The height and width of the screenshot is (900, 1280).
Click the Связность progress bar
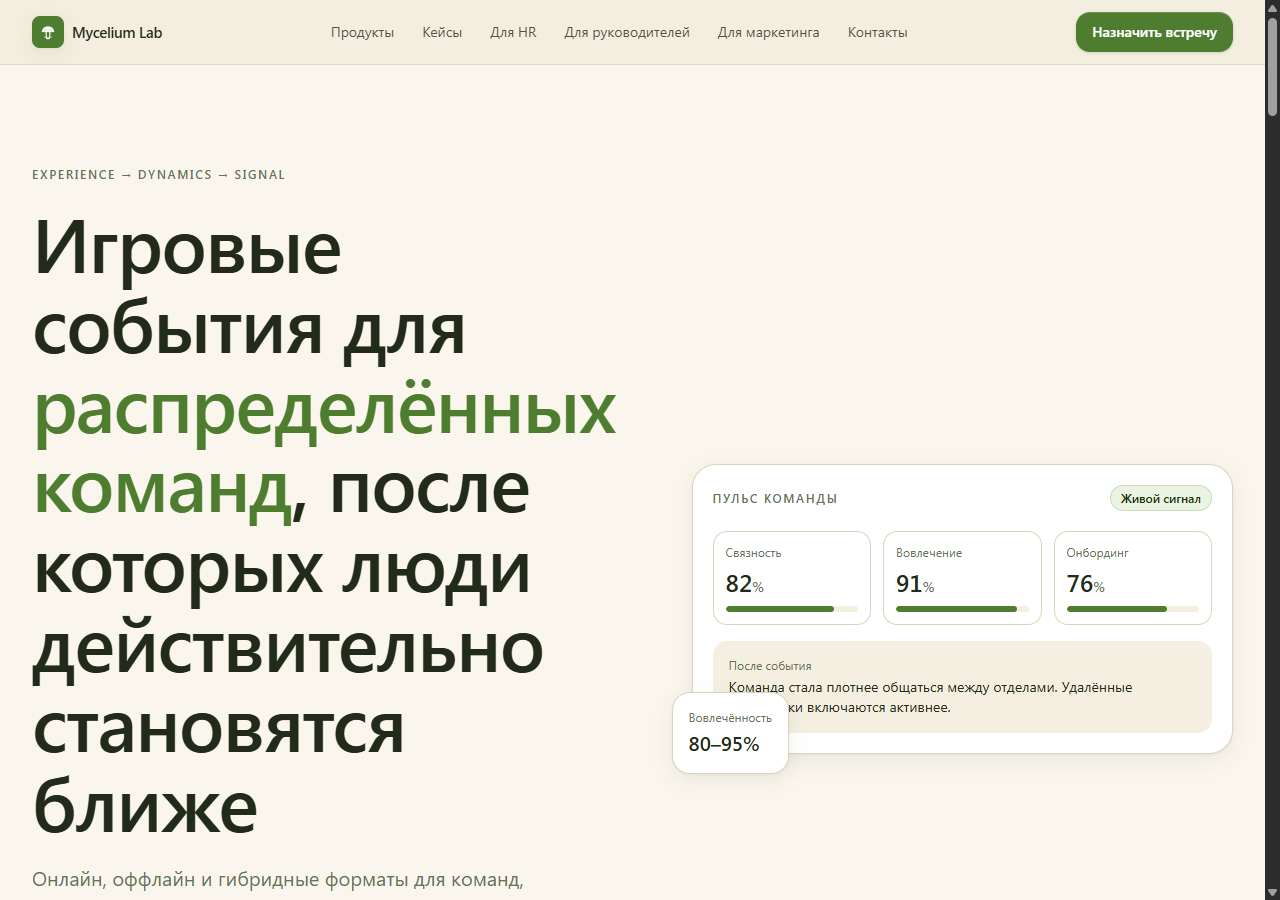792,608
